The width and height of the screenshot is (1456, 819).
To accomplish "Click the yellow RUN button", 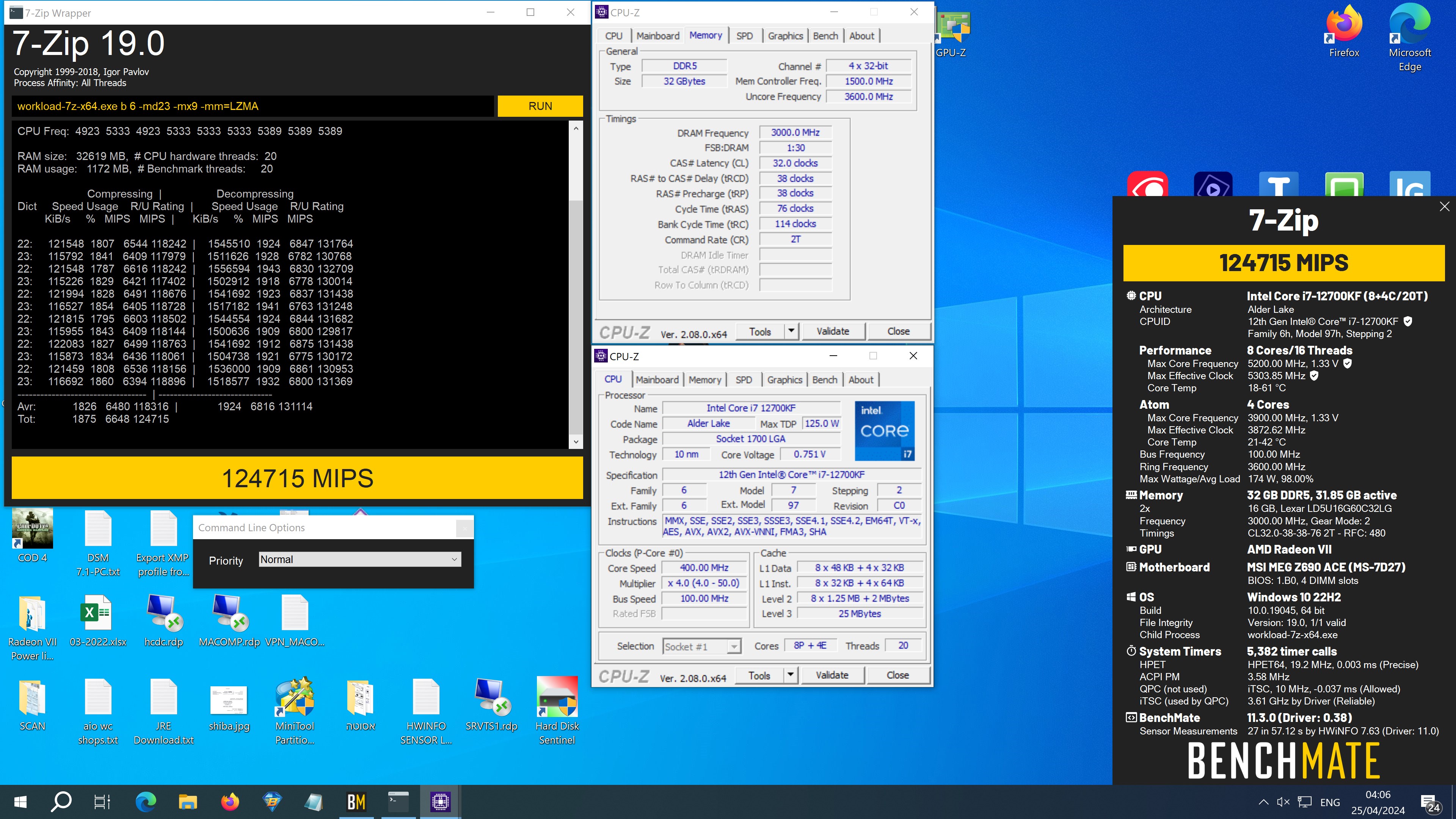I will point(540,106).
